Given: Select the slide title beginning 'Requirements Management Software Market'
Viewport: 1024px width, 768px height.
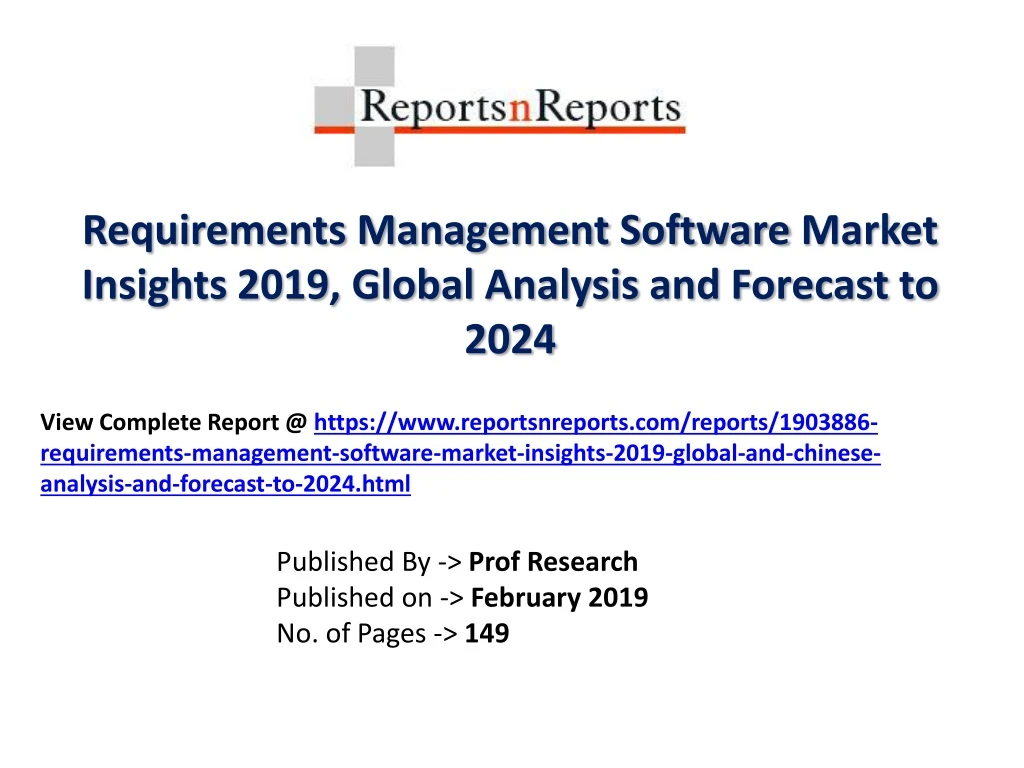Looking at the screenshot, I should click(x=511, y=285).
